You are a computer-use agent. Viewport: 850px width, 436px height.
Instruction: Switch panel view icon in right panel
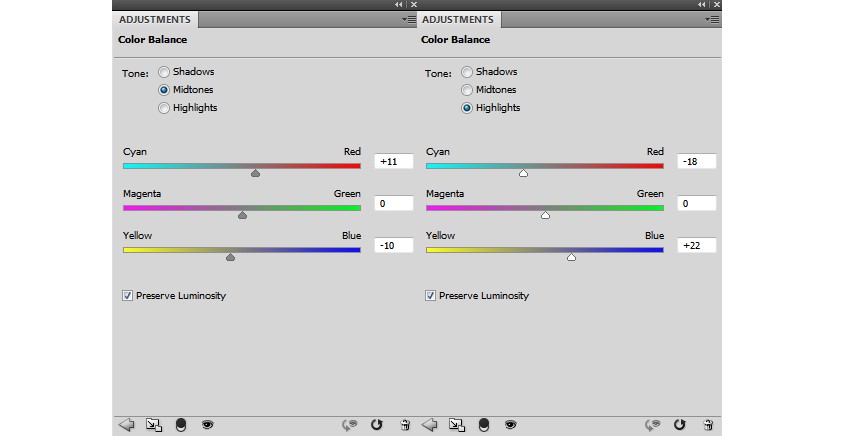coord(457,425)
